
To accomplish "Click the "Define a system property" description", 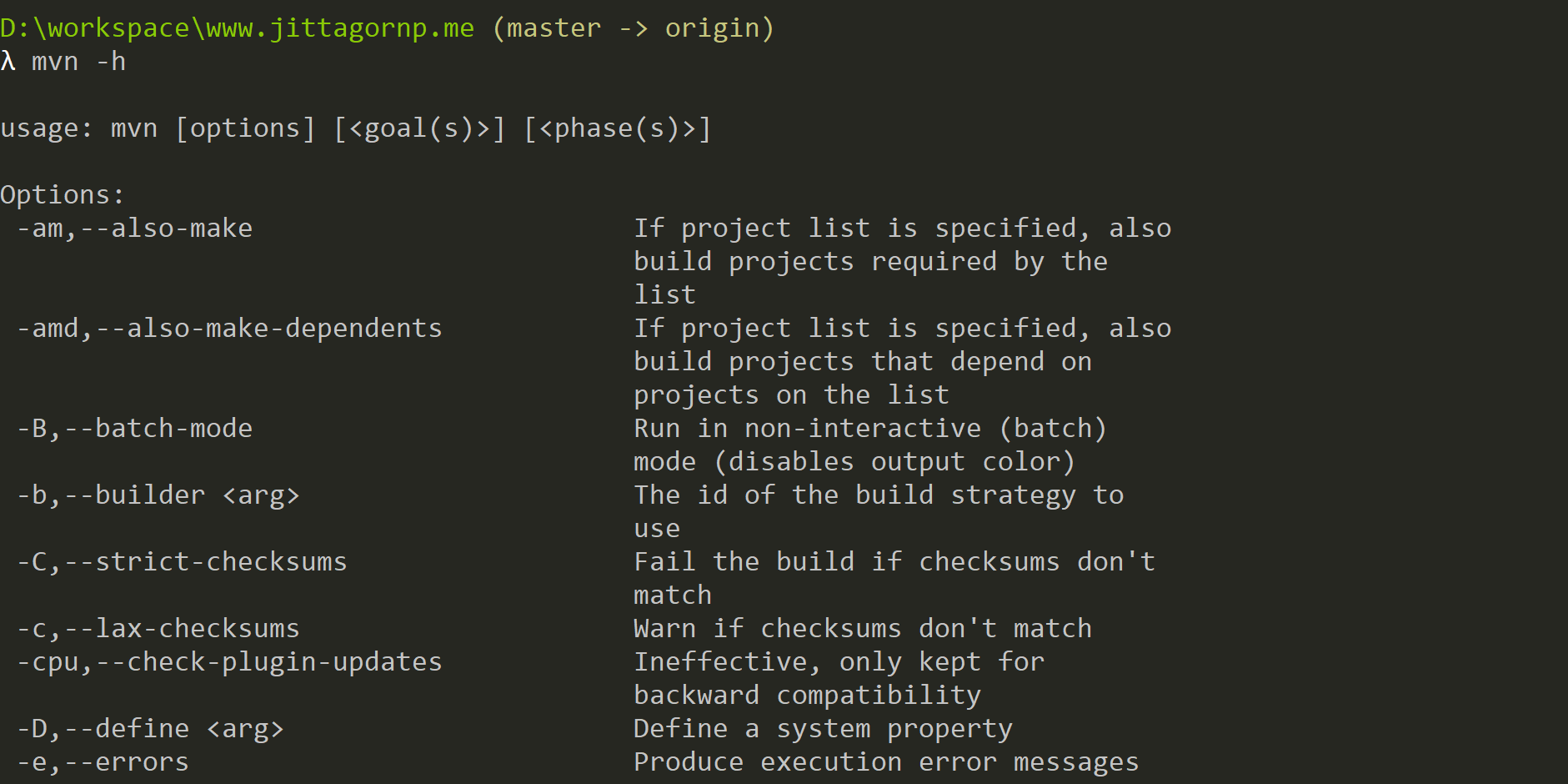I will (823, 729).
